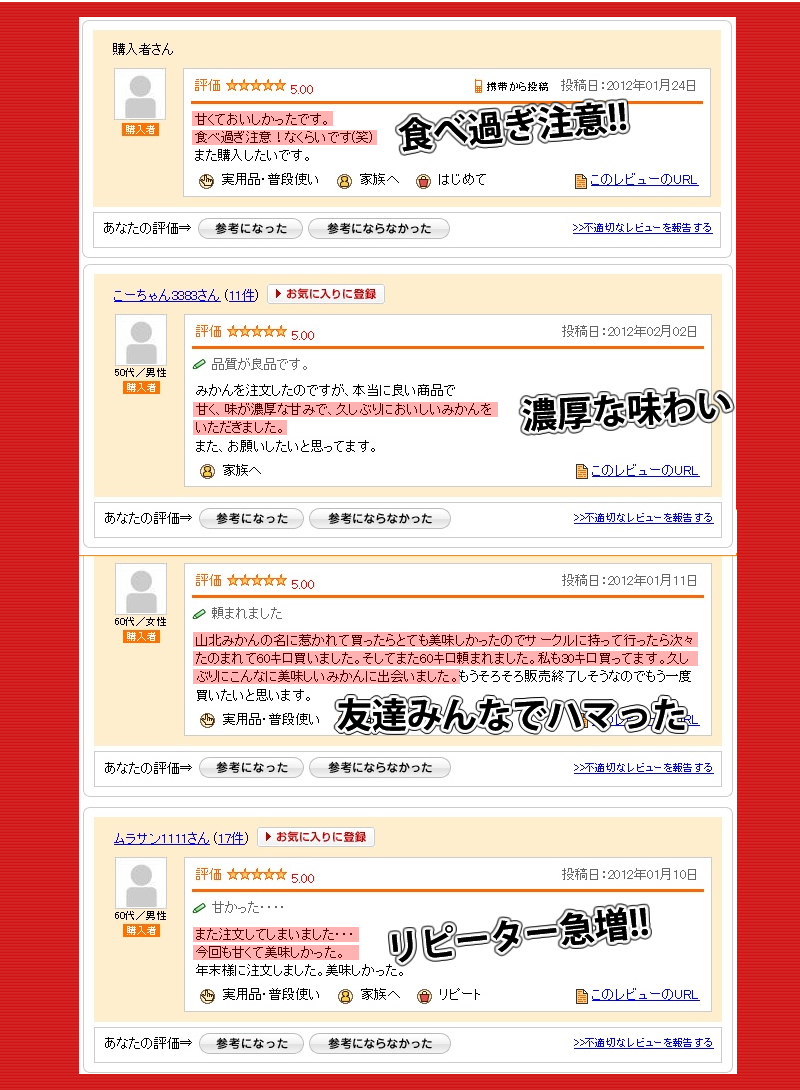Mark ムラサン1111さん review 参考にならなかった

click(x=380, y=1043)
